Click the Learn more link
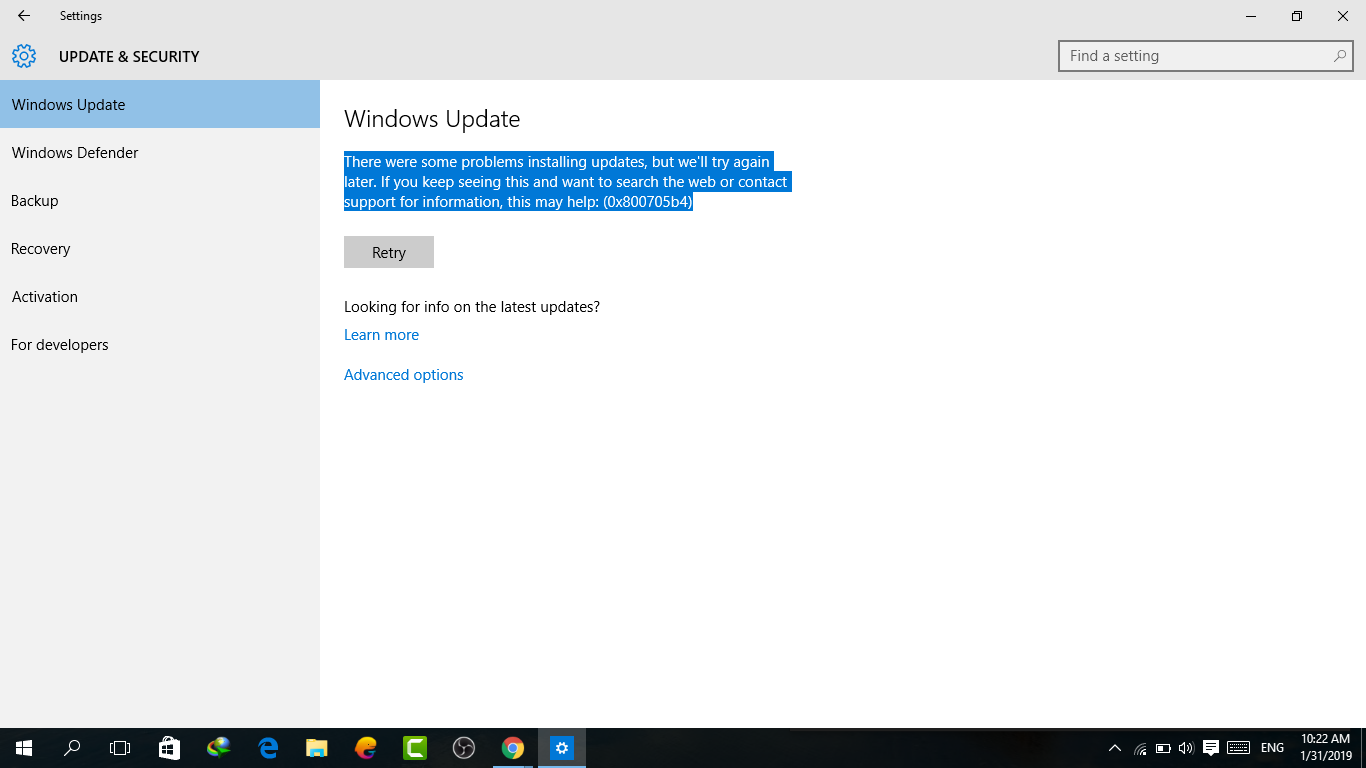 (x=381, y=335)
